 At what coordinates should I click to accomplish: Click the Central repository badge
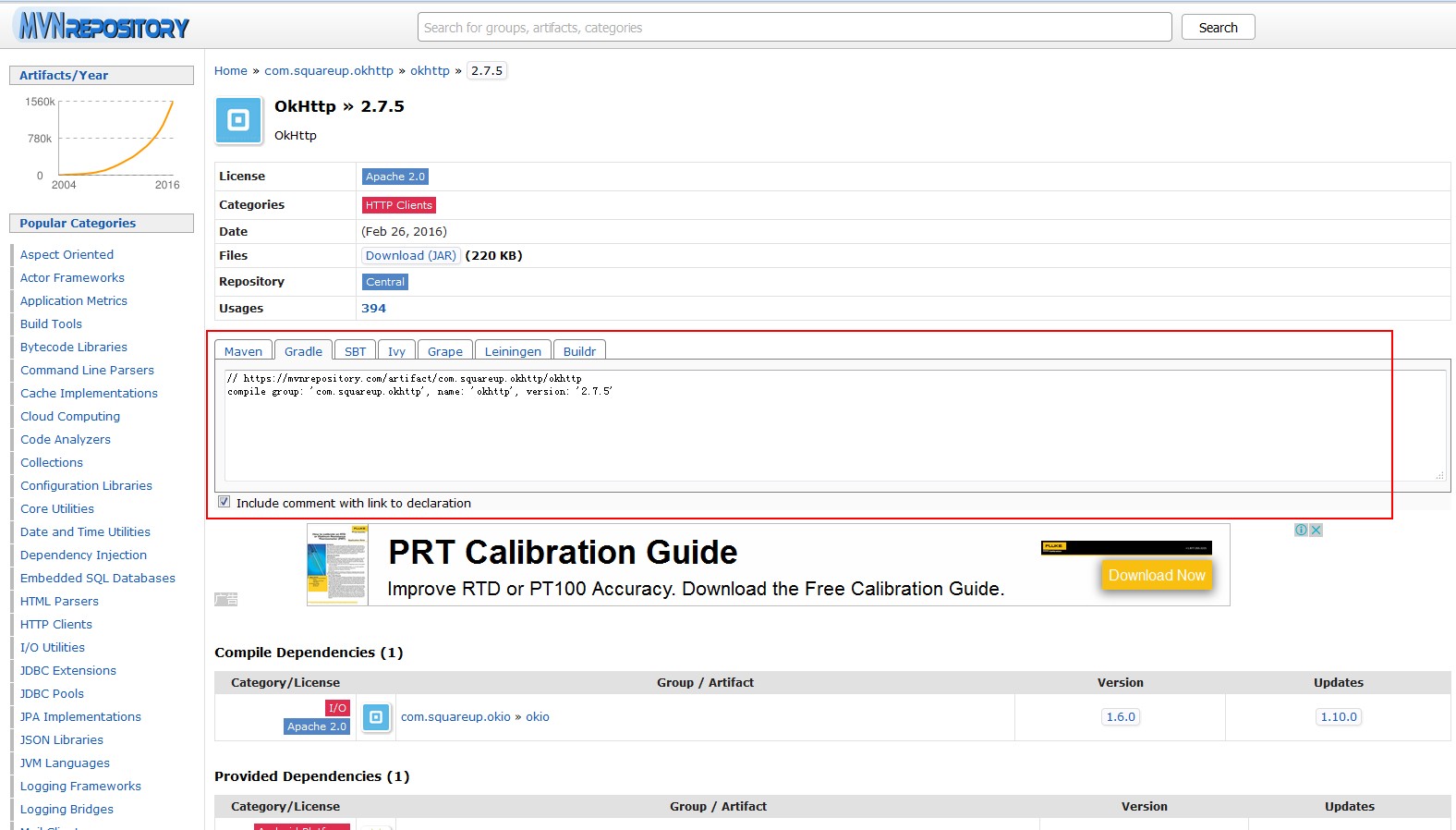tap(385, 282)
